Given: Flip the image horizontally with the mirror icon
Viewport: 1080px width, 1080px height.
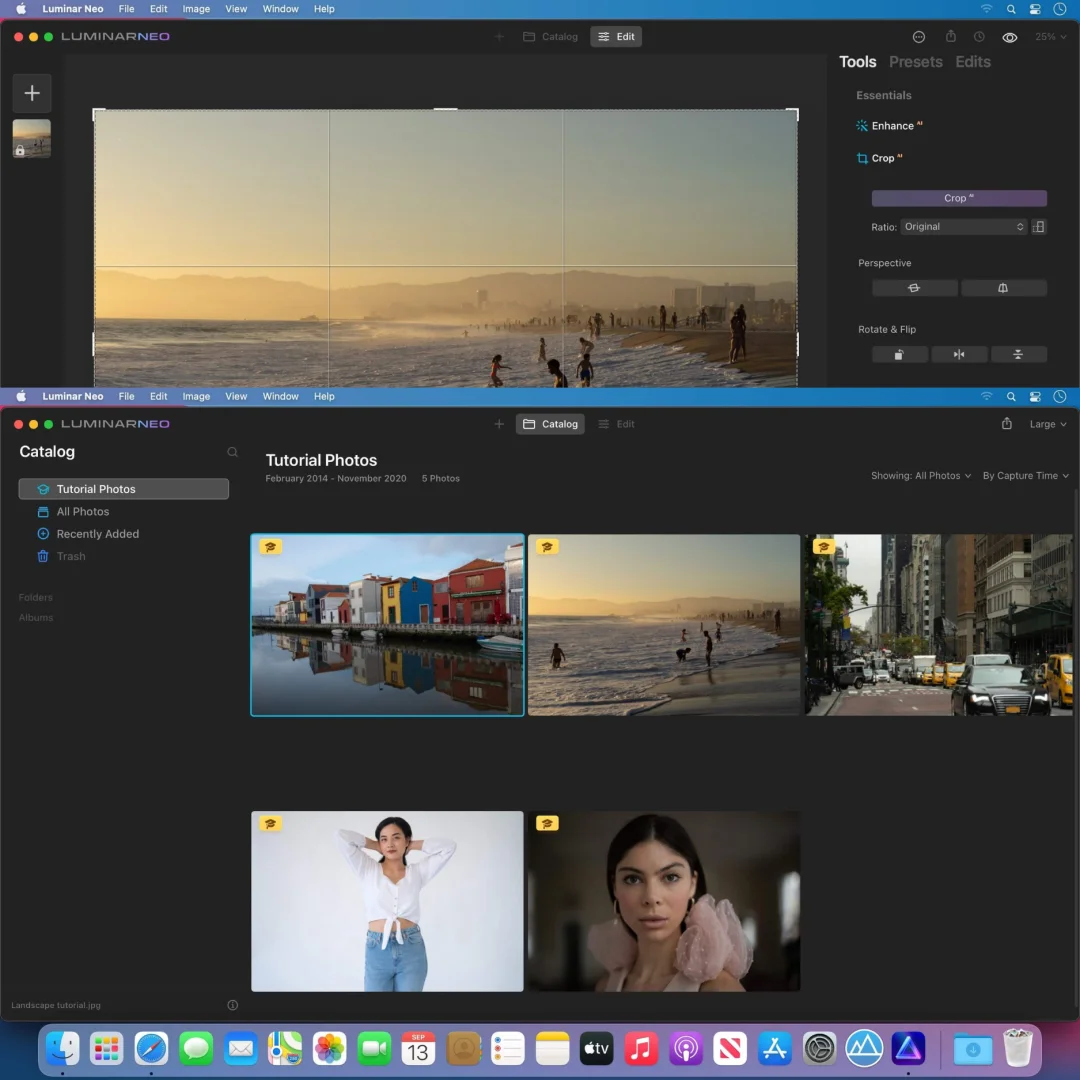Looking at the screenshot, I should 959,354.
